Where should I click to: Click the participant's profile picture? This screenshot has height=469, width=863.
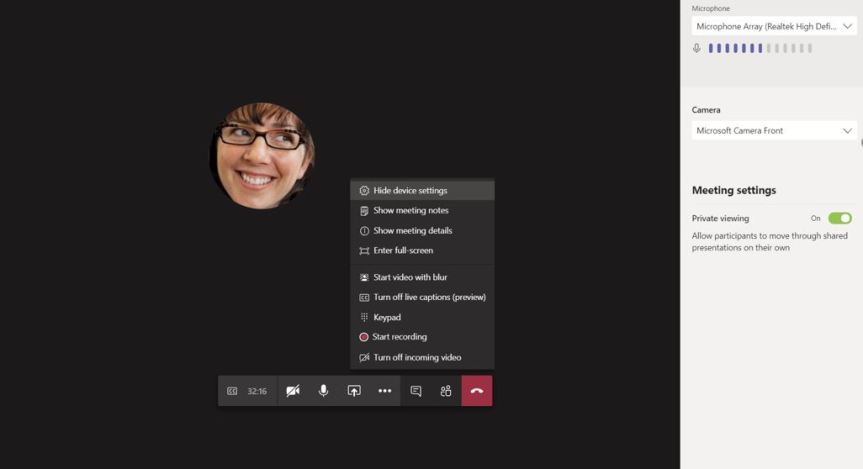(262, 155)
